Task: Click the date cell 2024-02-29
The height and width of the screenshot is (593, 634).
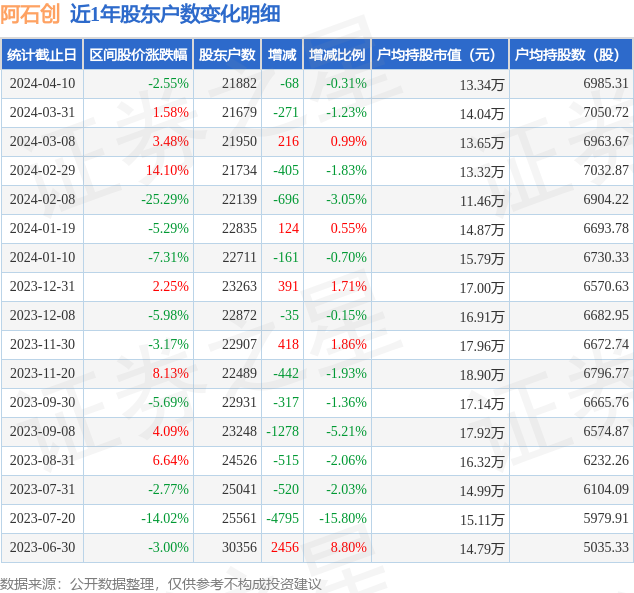Action: 42,170
